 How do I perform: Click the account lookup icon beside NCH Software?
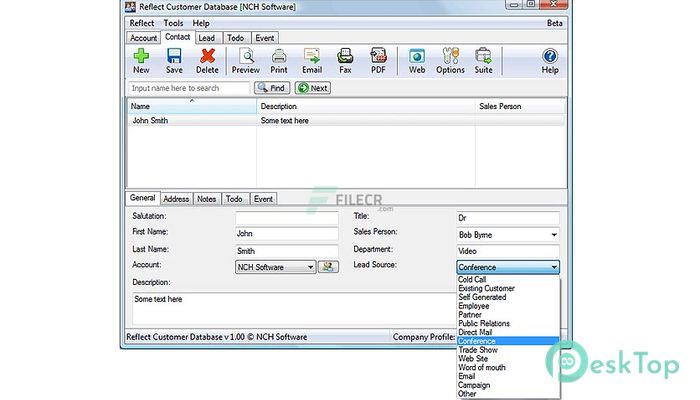tap(328, 267)
